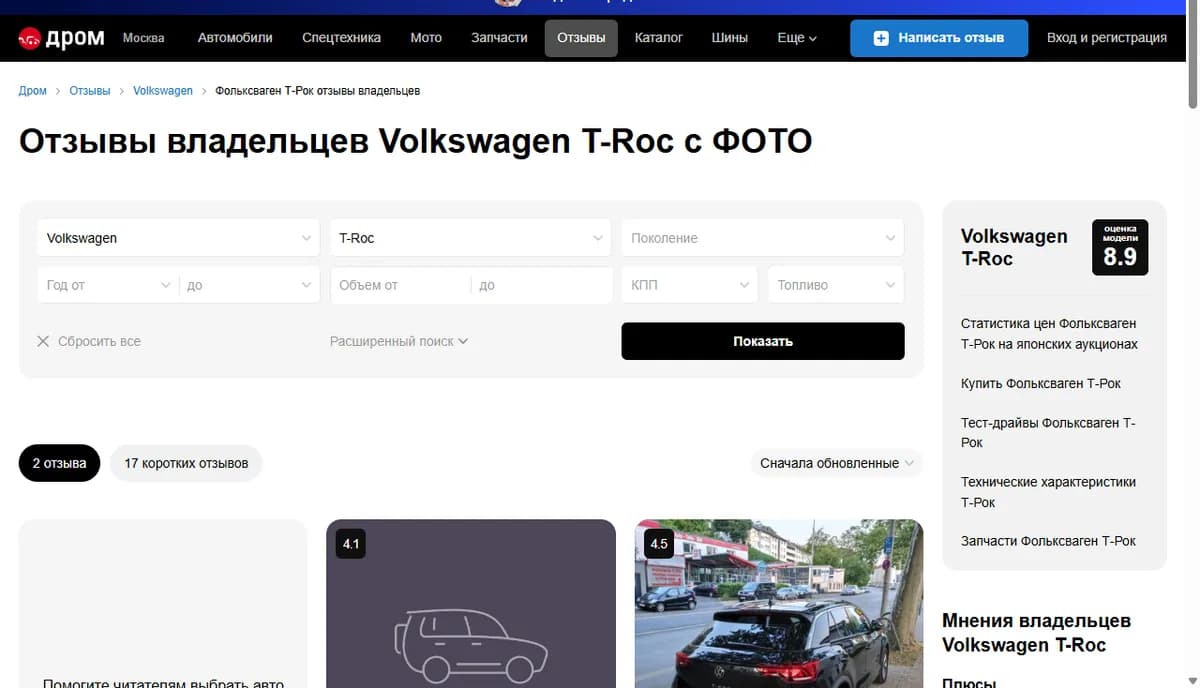This screenshot has height=688, width=1200.
Task: Click the X icon beside Сбросить все
Action: (x=43, y=341)
